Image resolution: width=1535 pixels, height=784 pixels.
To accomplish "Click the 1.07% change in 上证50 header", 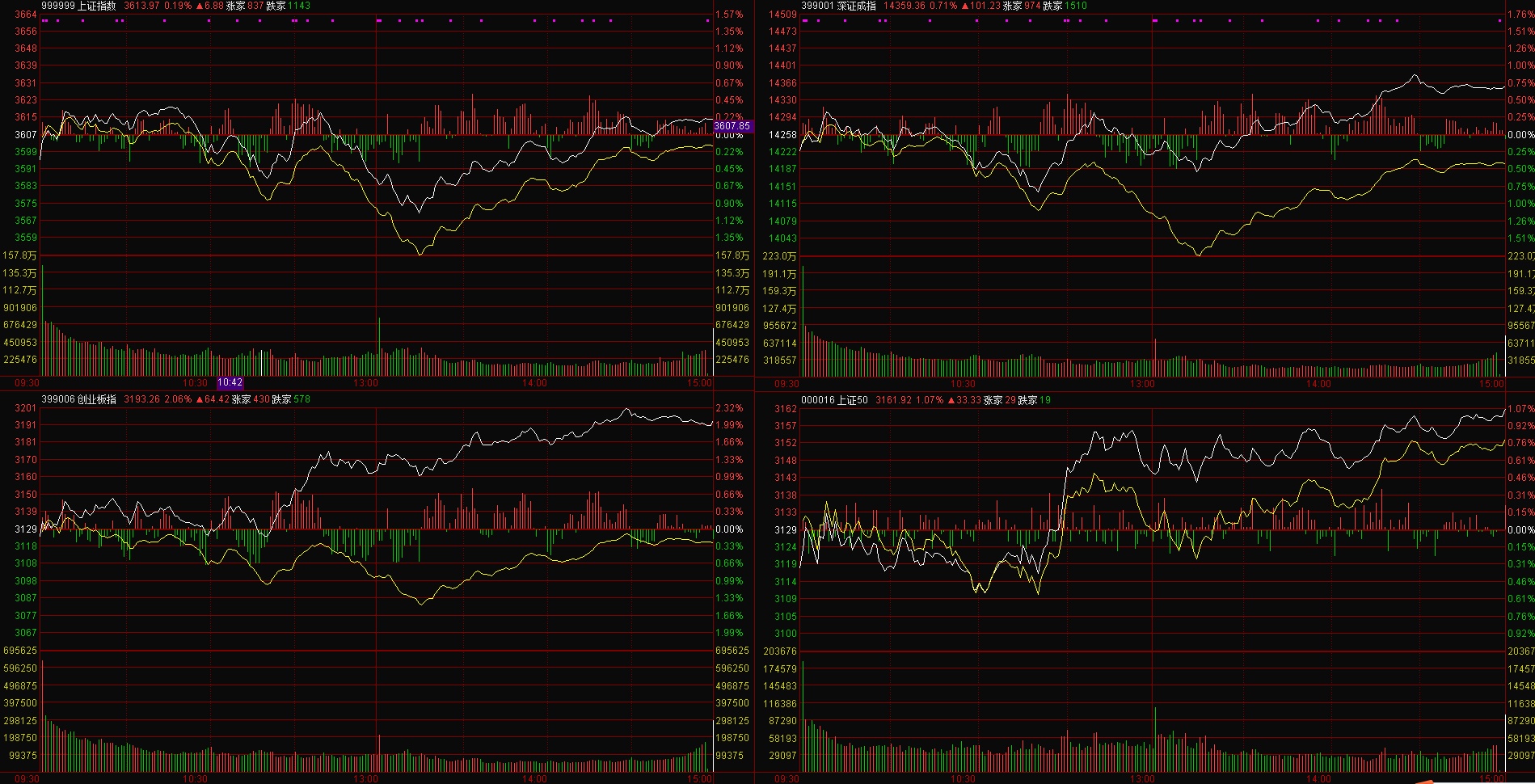I will (x=930, y=400).
